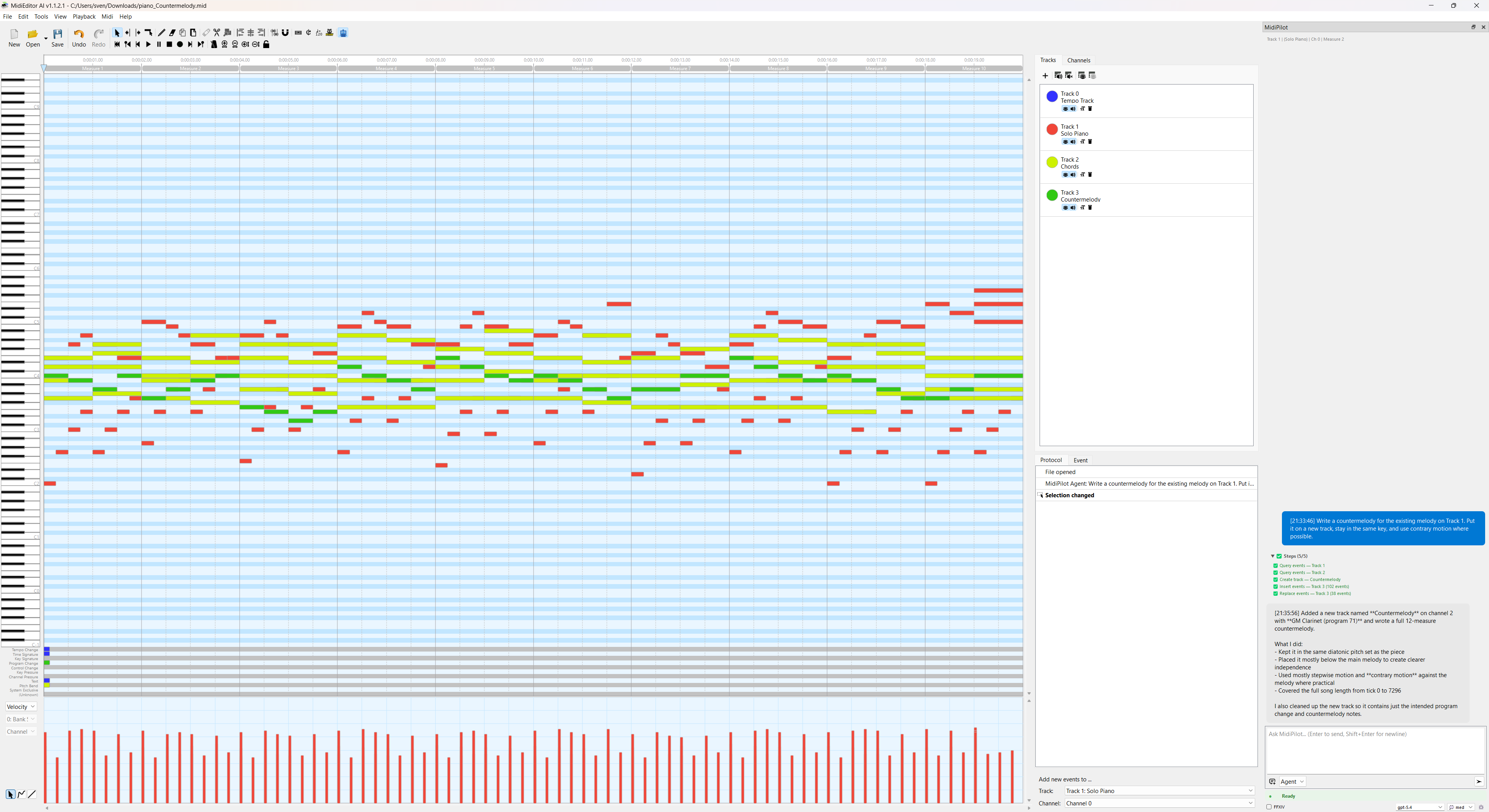
Task: Add a new track with plus icon
Action: tap(1045, 76)
